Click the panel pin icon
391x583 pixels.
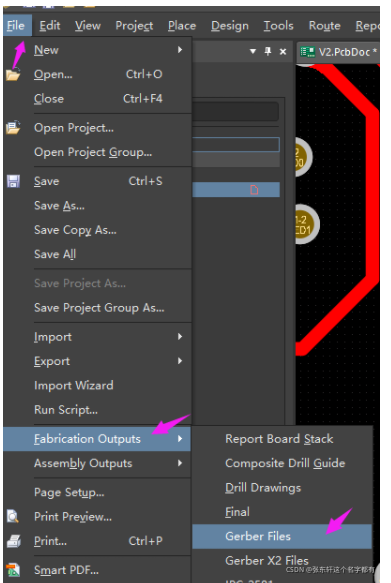268,51
